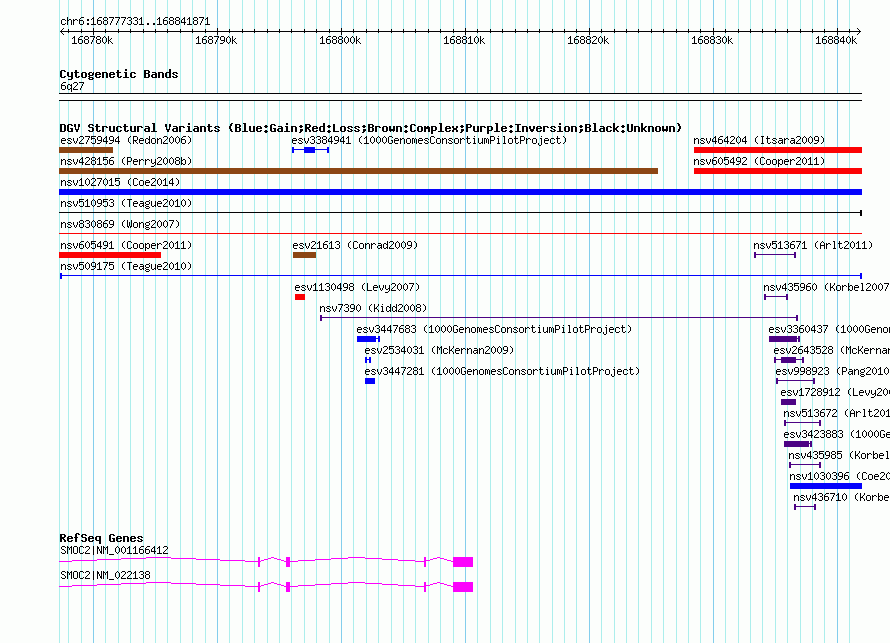This screenshot has width=890, height=643.
Task: Click nsv7390 (Kidd2008) label
Action: click(x=373, y=308)
